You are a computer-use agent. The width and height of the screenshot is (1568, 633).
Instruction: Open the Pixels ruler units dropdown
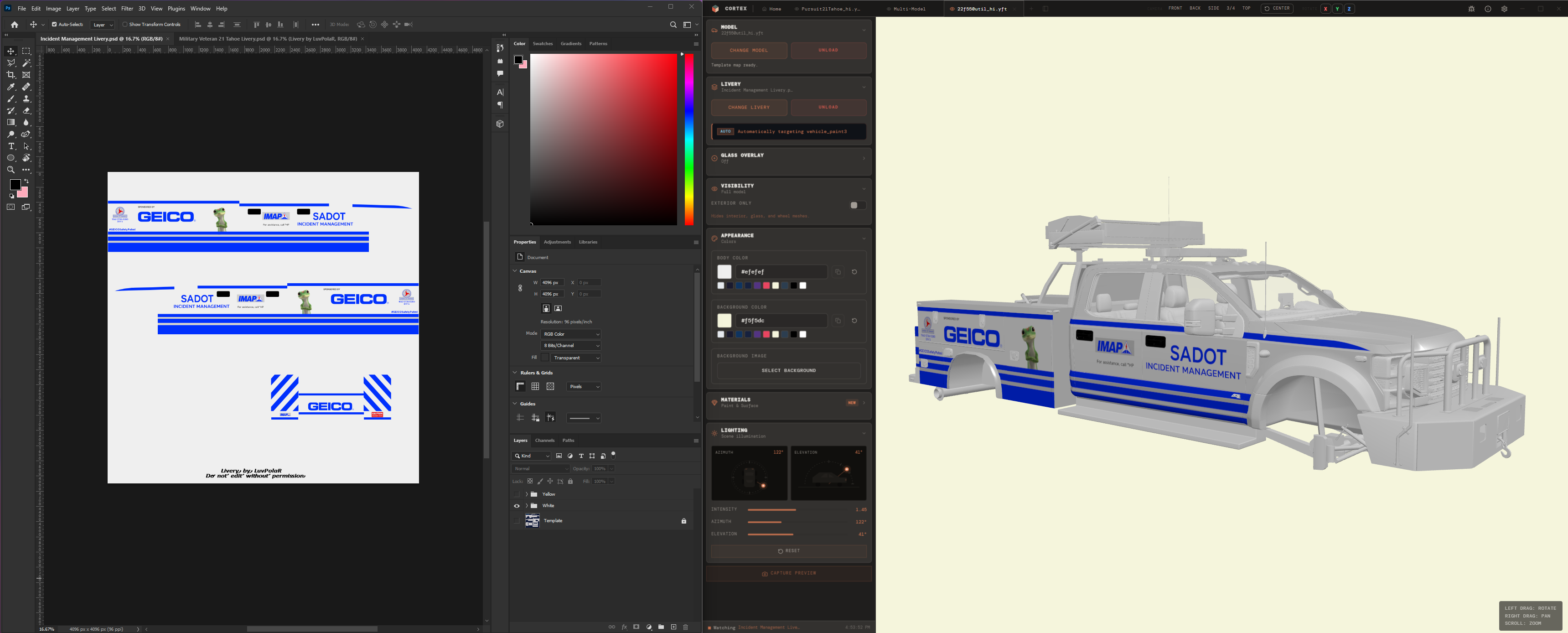tap(584, 386)
